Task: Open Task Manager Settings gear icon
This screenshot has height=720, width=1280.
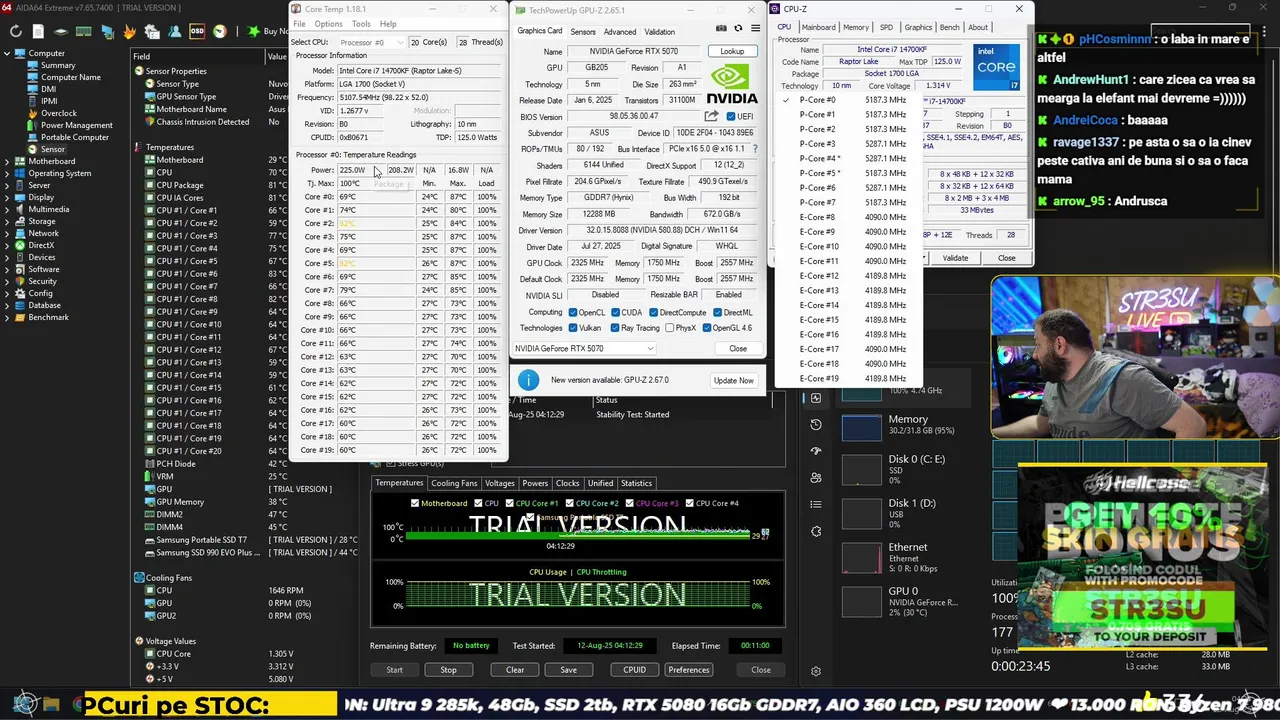Action: click(816, 671)
